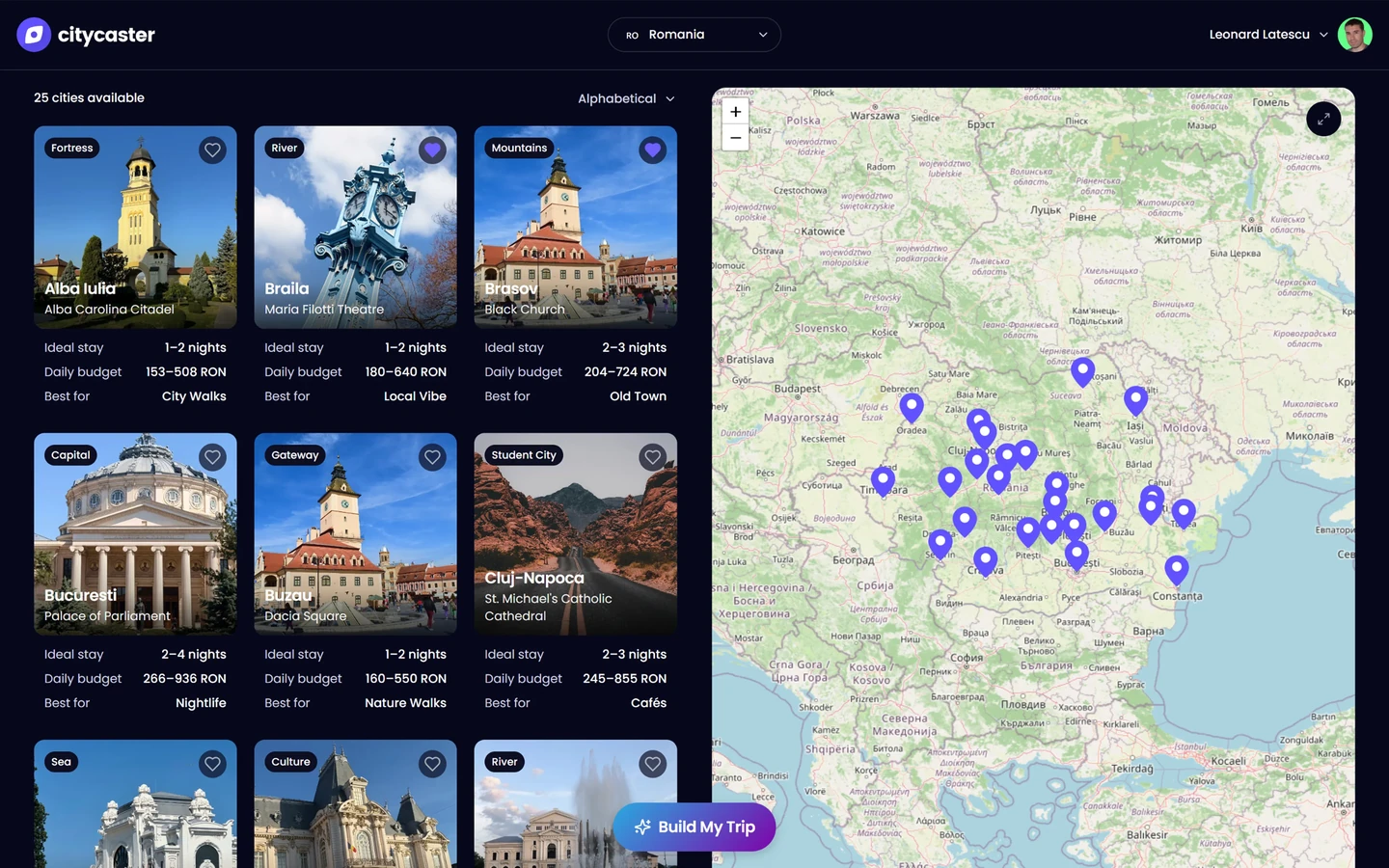This screenshot has height=868, width=1389.
Task: Click the "25 cities available" text
Action: click(x=89, y=97)
